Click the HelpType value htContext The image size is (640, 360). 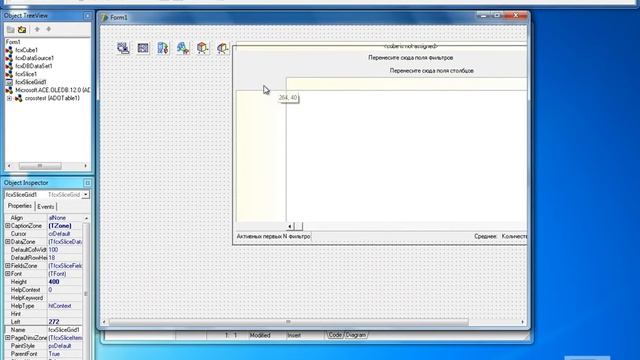(64, 306)
